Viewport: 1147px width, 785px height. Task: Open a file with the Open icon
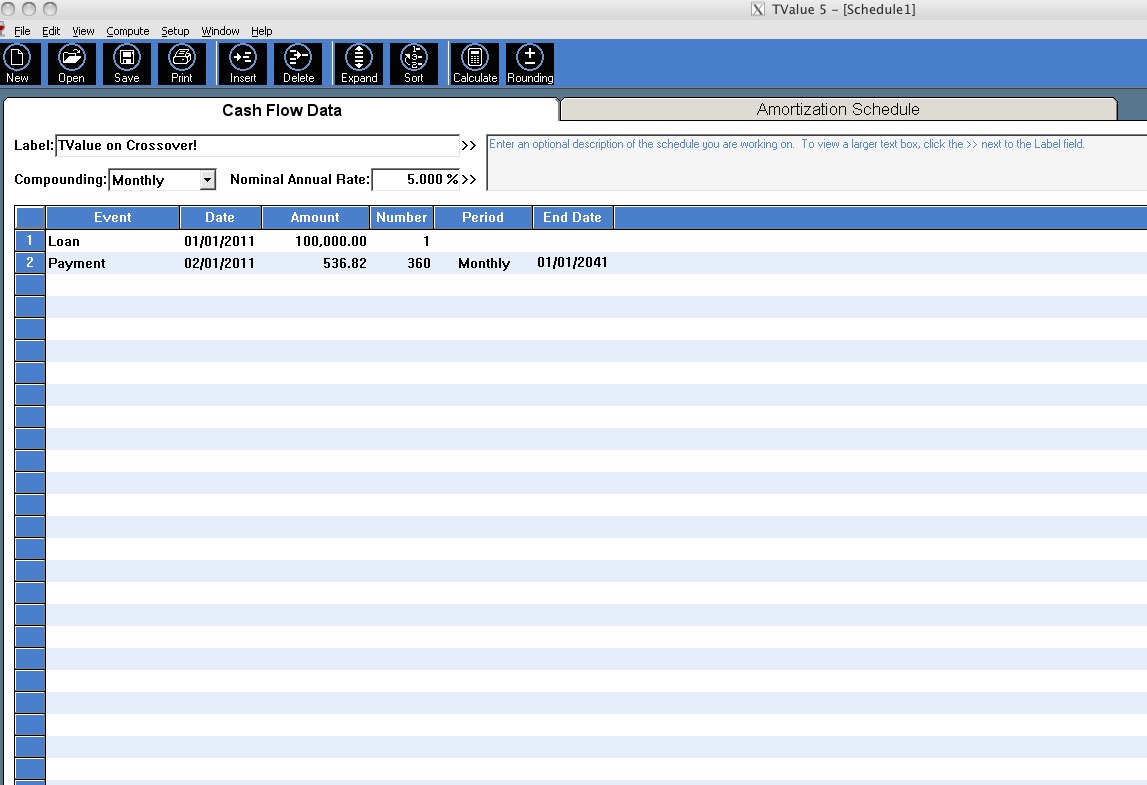click(72, 64)
